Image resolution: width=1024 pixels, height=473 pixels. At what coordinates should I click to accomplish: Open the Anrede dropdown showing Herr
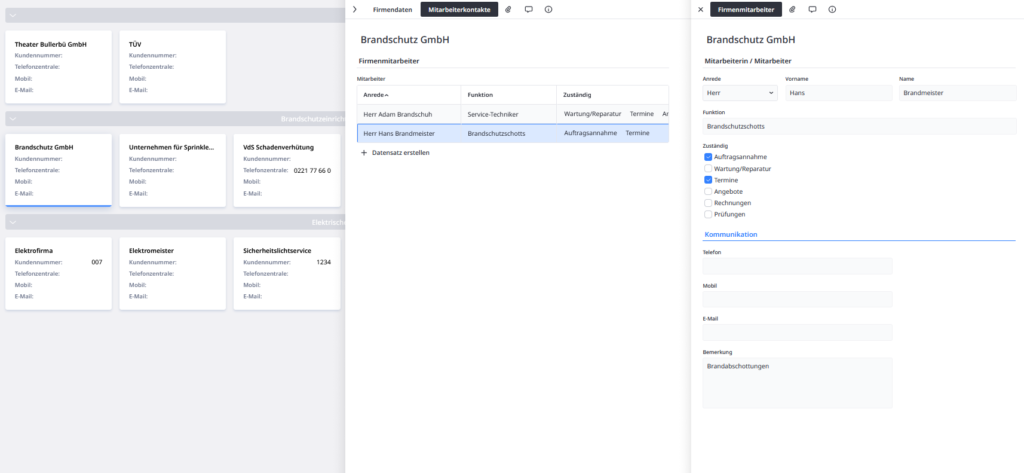pyautogui.click(x=739, y=93)
